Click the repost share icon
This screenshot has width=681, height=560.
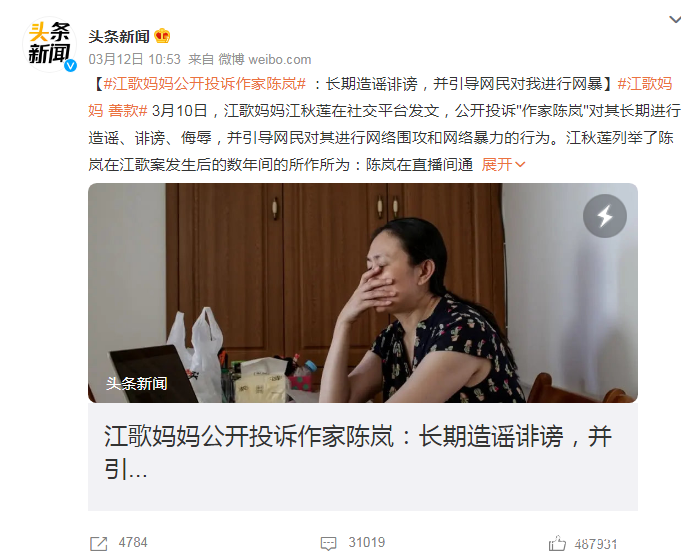pos(99,543)
